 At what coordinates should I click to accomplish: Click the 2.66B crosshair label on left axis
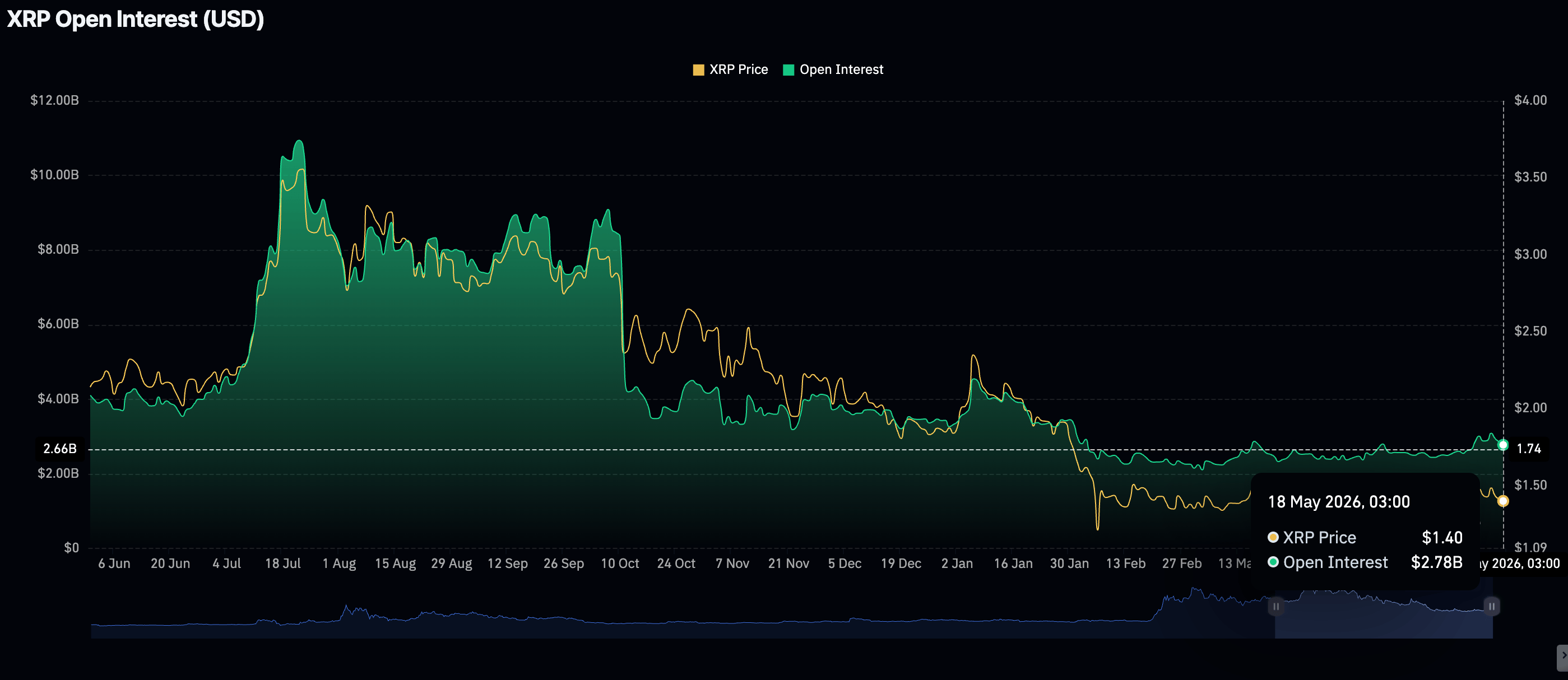click(59, 449)
